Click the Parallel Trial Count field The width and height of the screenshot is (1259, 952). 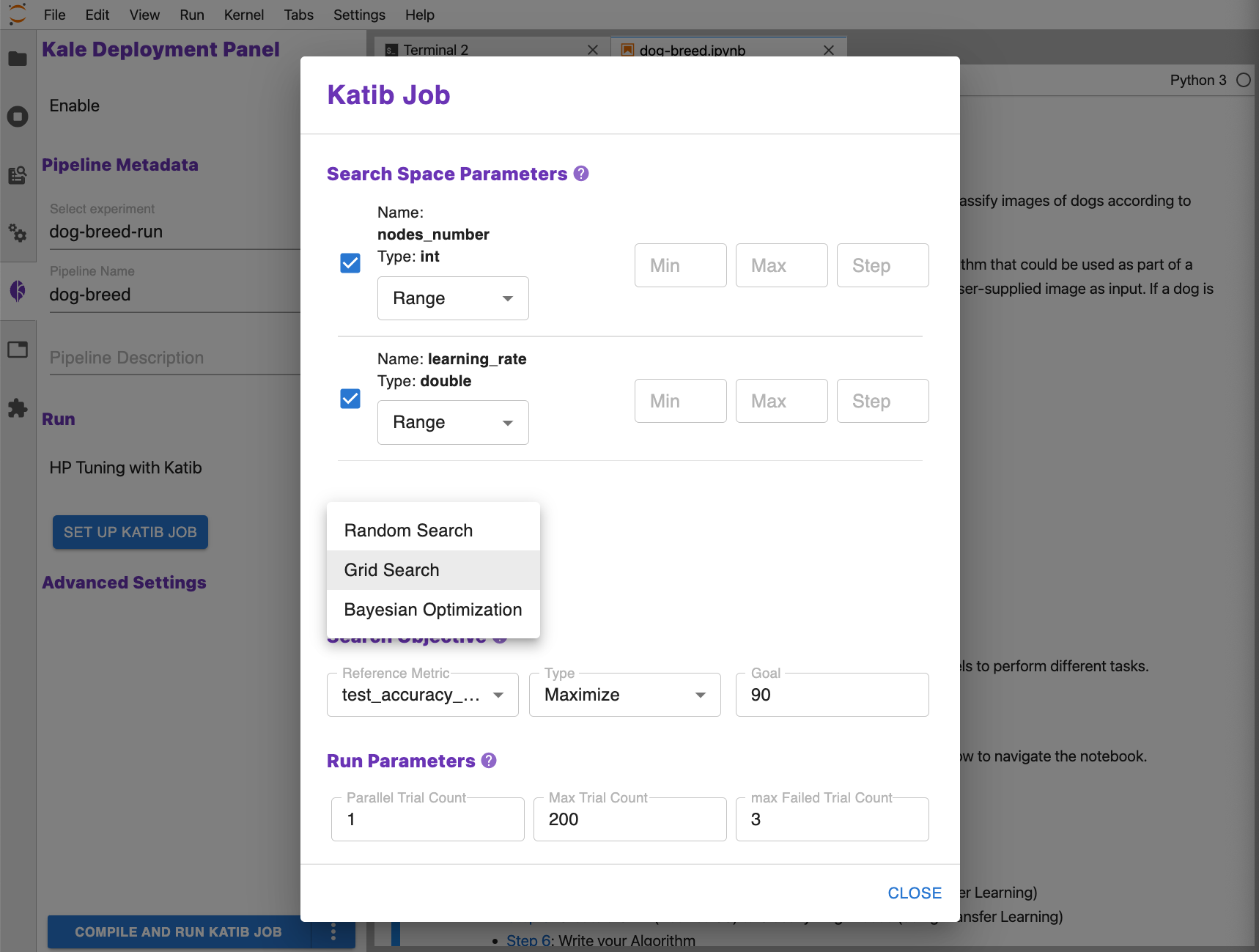[x=428, y=819]
